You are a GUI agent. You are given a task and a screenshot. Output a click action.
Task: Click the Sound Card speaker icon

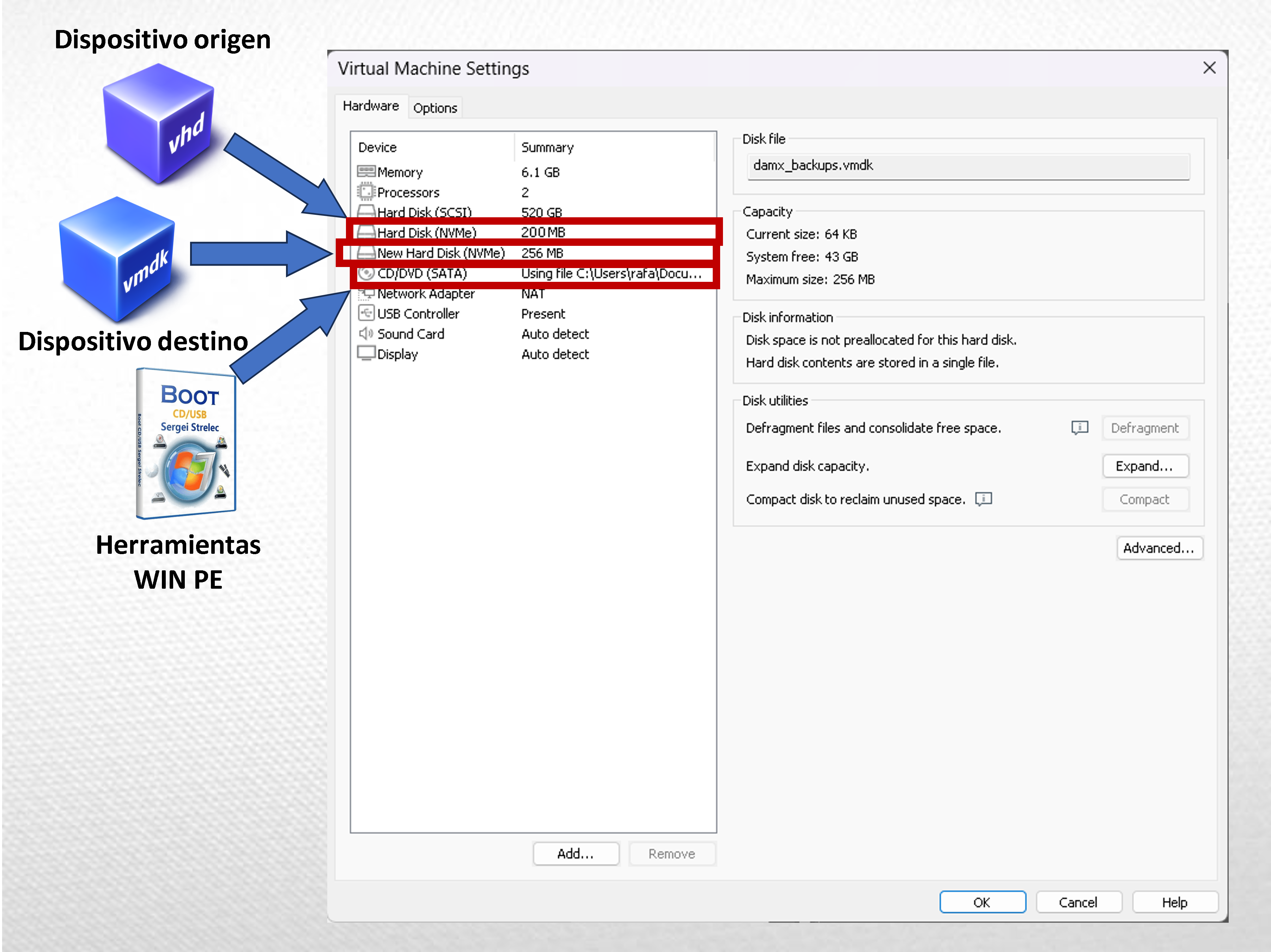coord(366,333)
